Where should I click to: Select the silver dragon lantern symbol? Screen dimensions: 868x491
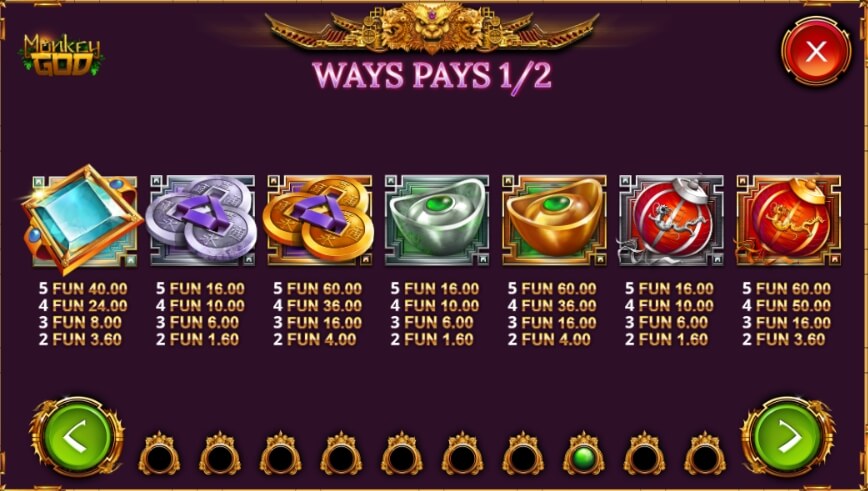671,220
